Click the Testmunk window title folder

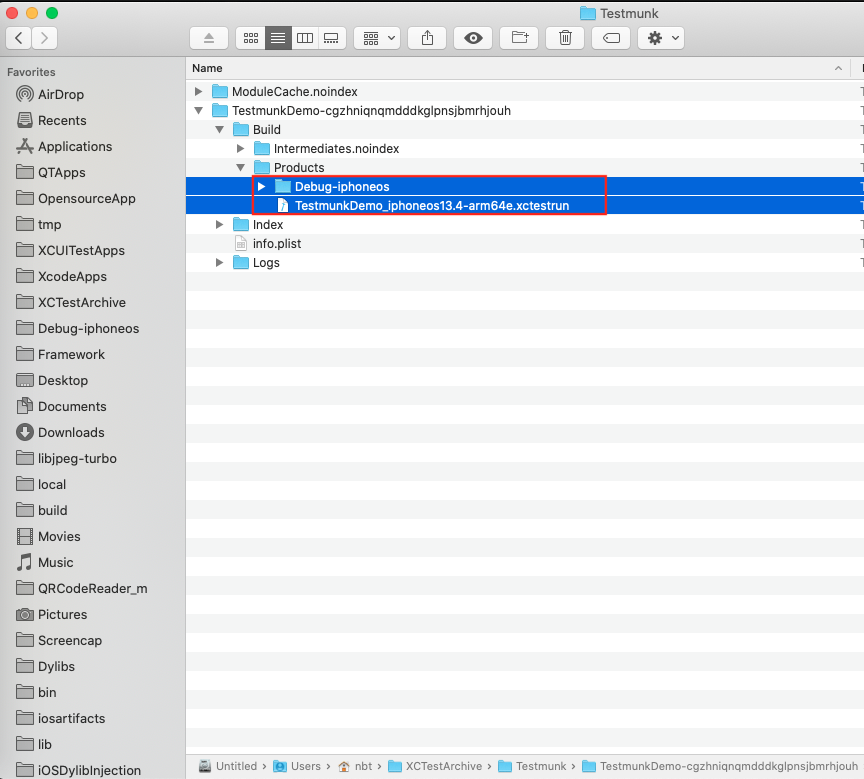pos(619,13)
